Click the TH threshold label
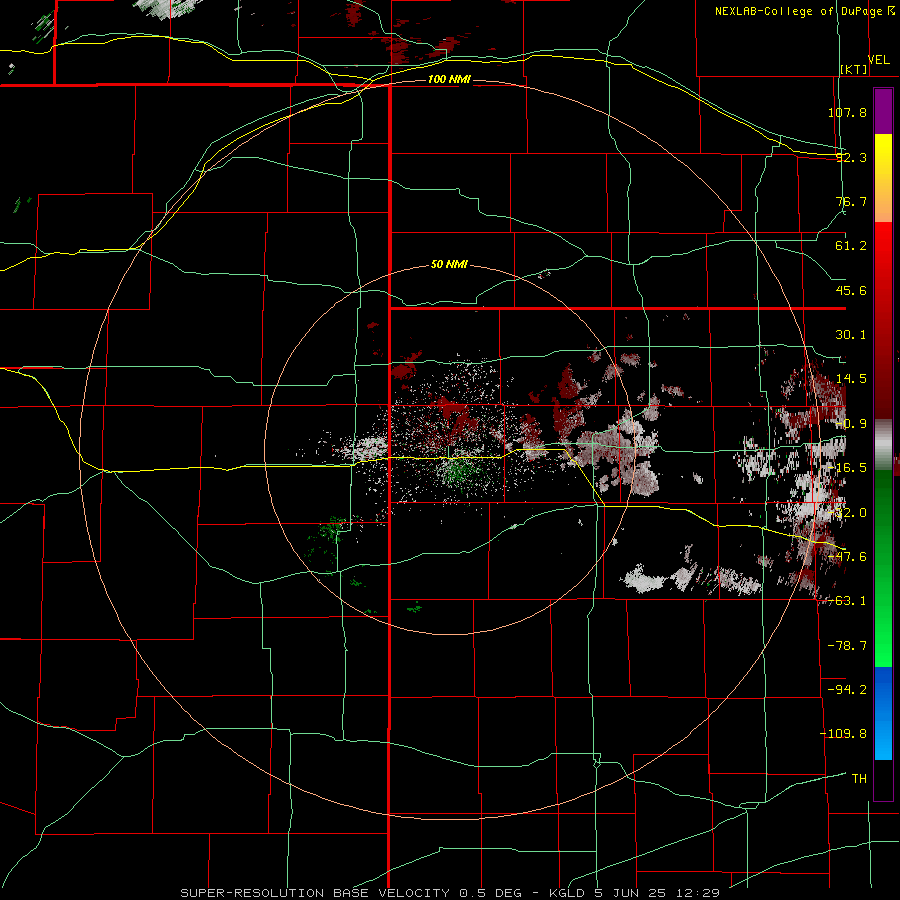This screenshot has height=900, width=900. [859, 779]
